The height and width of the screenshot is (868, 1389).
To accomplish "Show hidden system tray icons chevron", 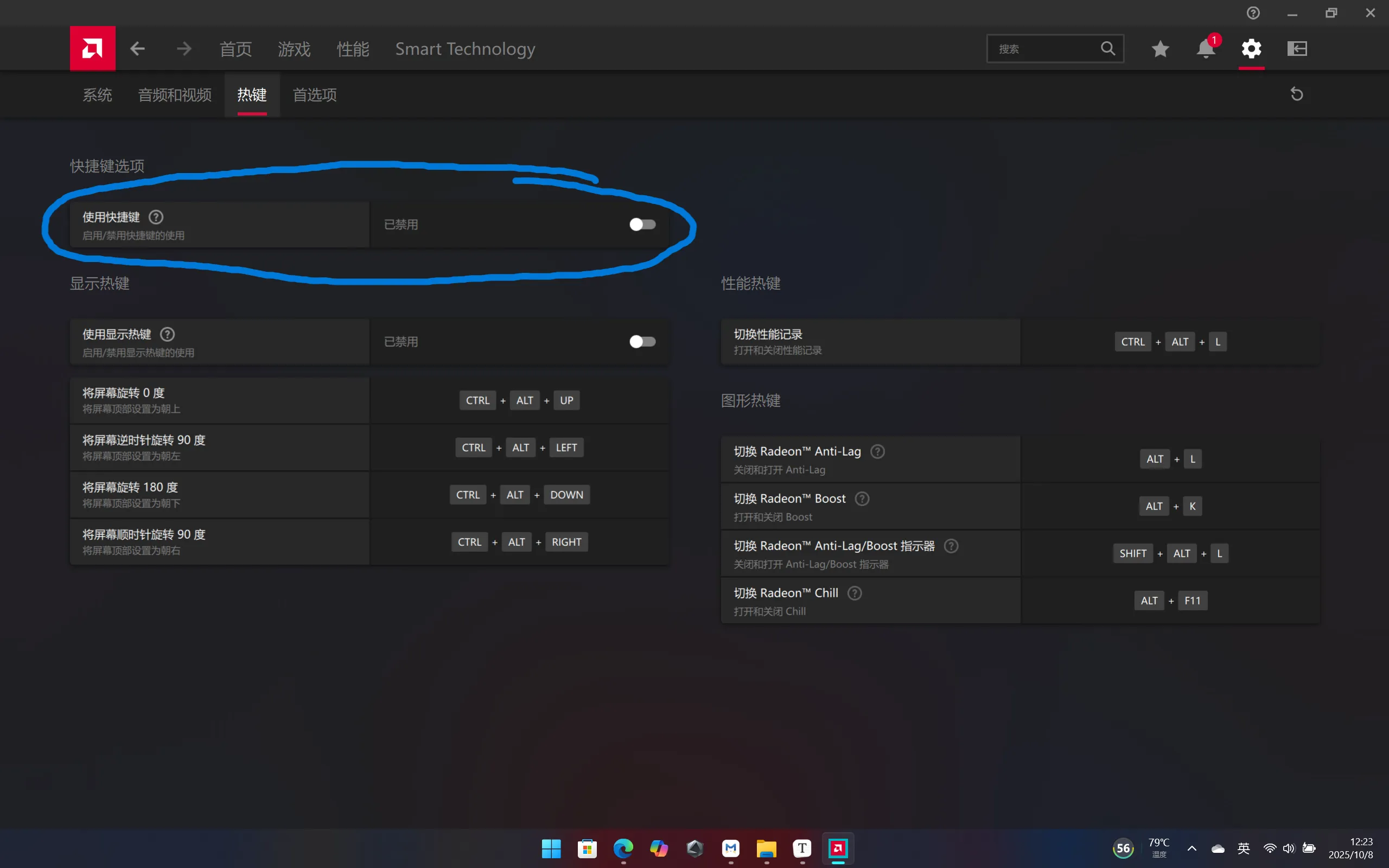I will pyautogui.click(x=1192, y=848).
